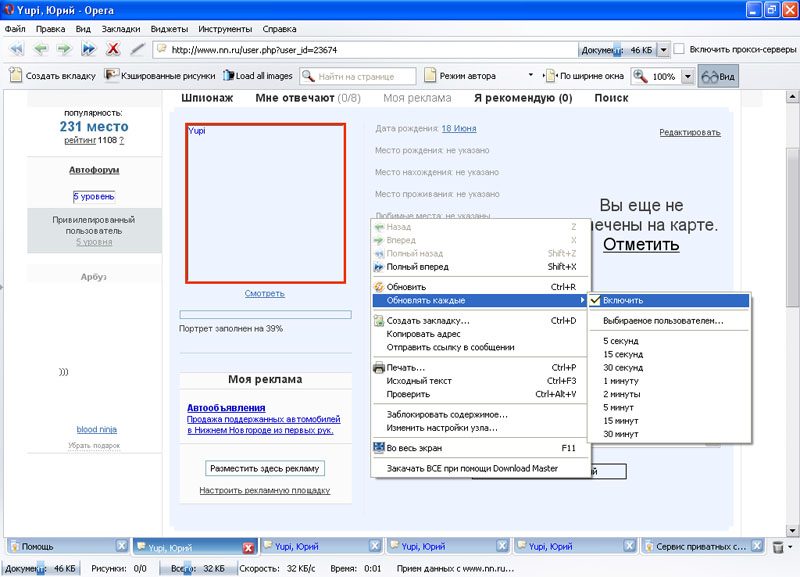The height and width of the screenshot is (577, 800).
Task: Click the vertical scrollbar thumb
Action: (x=792, y=229)
